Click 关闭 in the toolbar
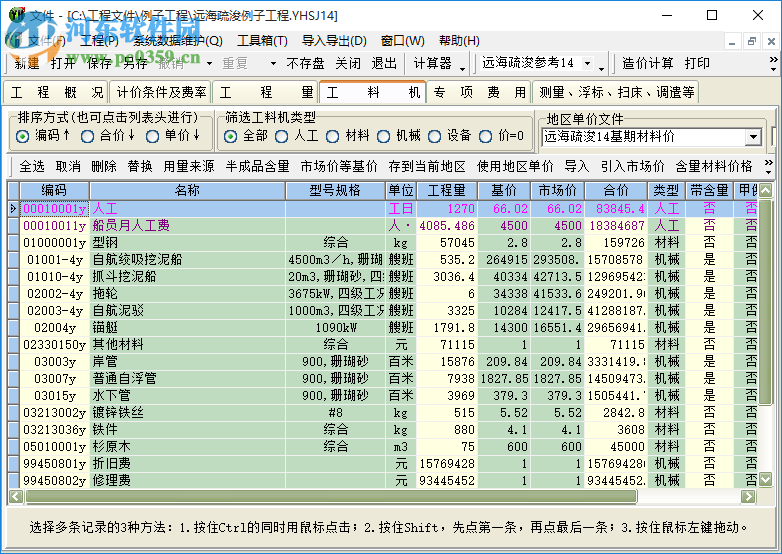Screen dimensions: 782x554 click(348, 63)
